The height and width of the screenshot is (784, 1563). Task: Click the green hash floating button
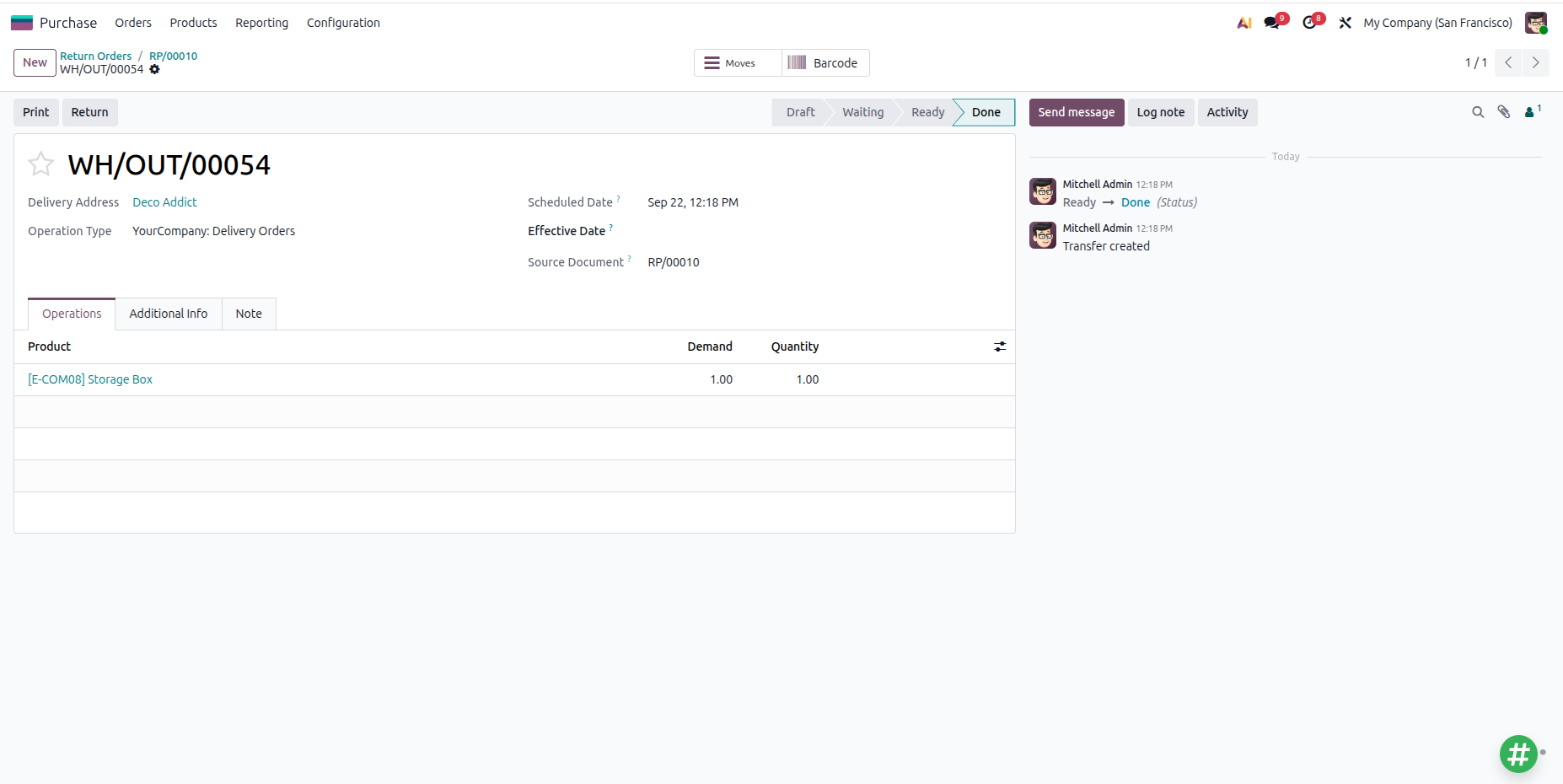1518,754
